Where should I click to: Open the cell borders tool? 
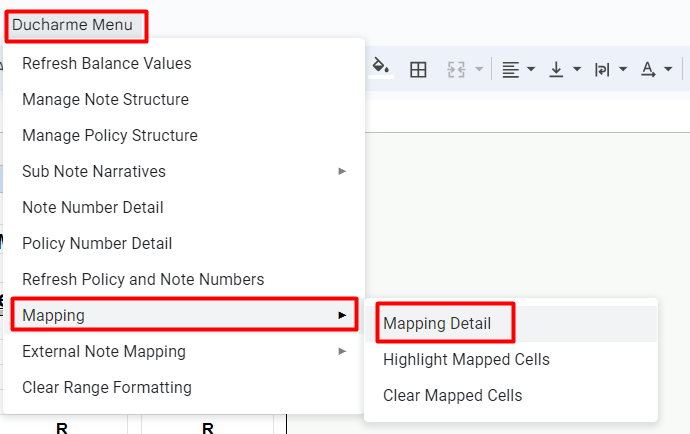tap(418, 70)
